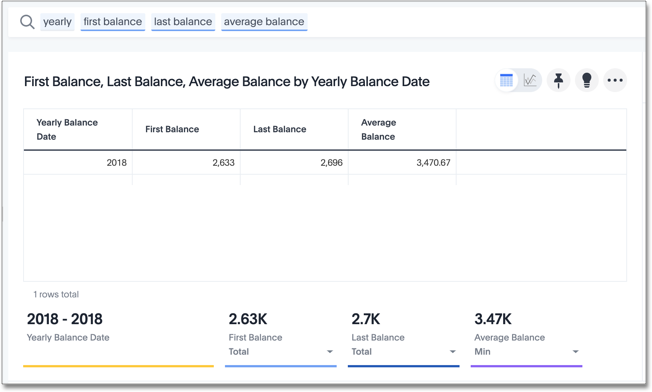The width and height of the screenshot is (652, 392).
Task: Click the answer title text
Action: point(227,81)
